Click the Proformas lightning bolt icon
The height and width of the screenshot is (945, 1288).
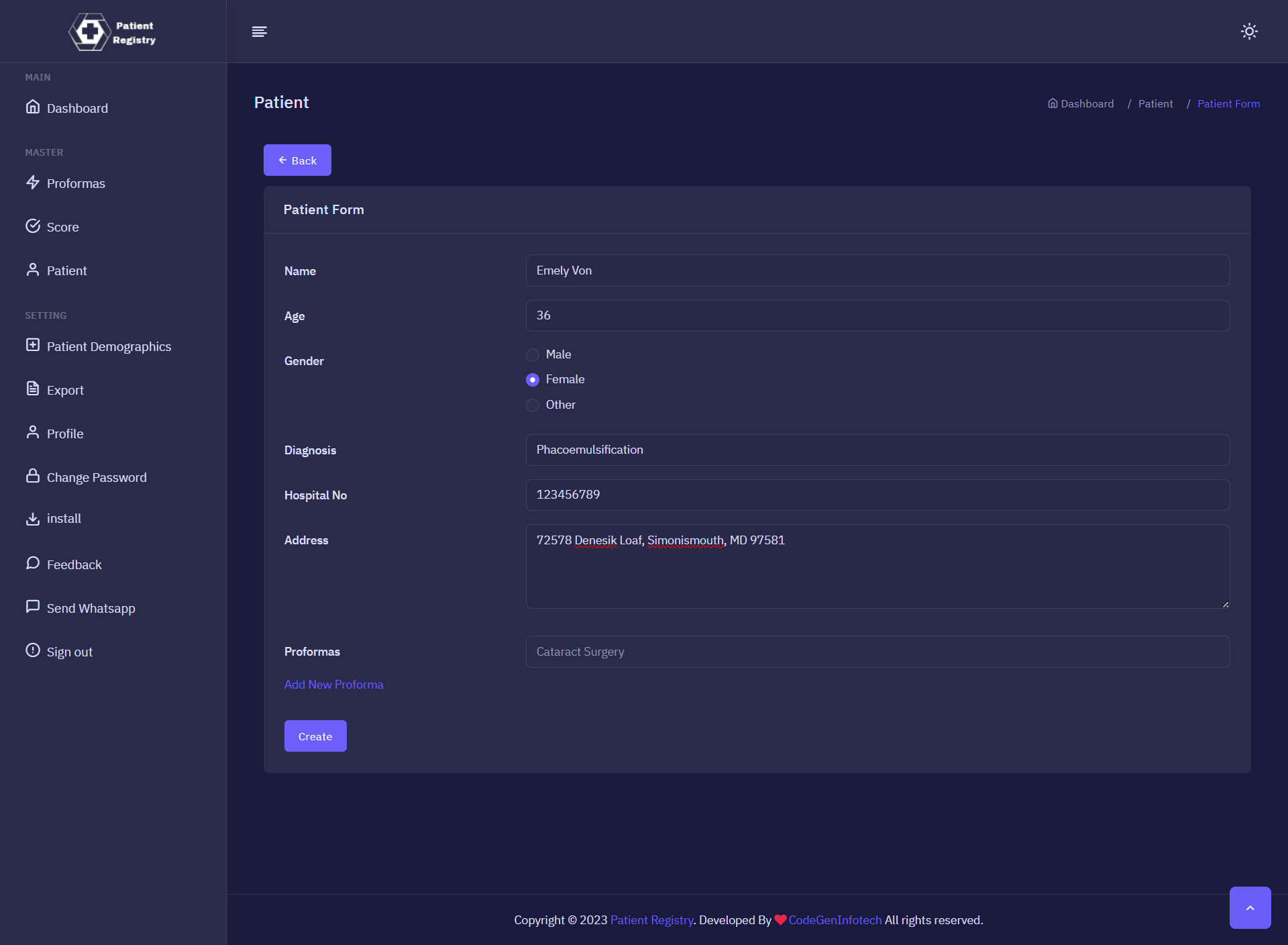(33, 183)
